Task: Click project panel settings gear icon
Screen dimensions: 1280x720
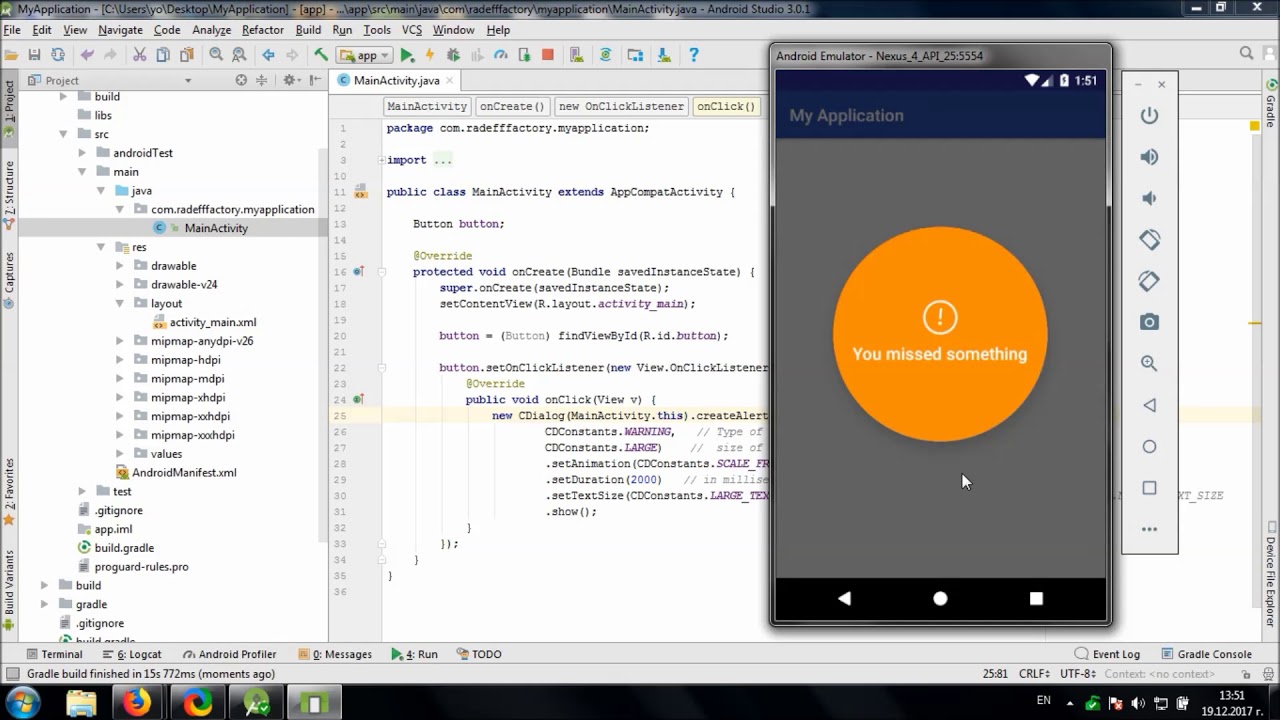Action: [x=289, y=80]
